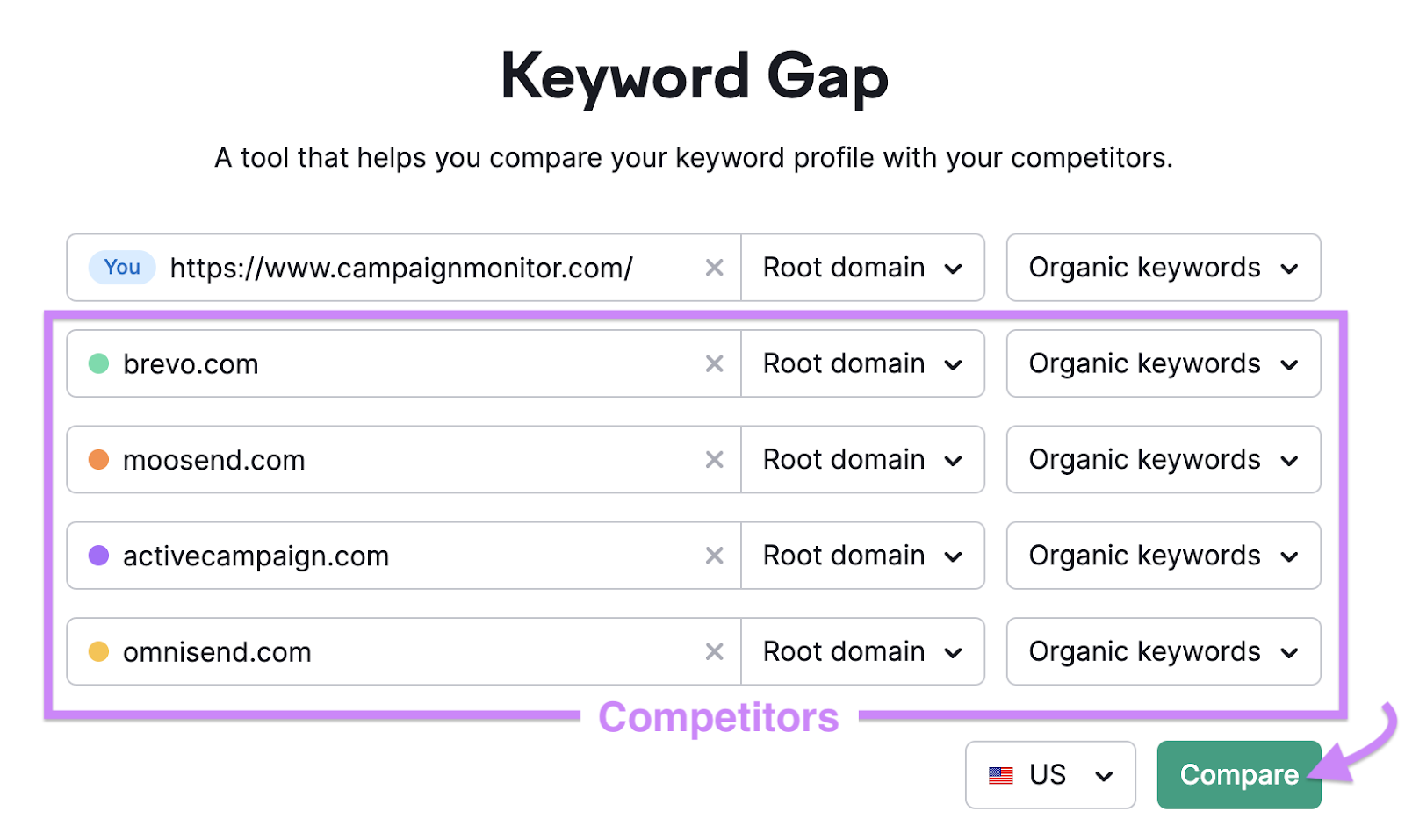Remove brevo.com from the competitor list
1405x840 pixels.
click(x=714, y=363)
